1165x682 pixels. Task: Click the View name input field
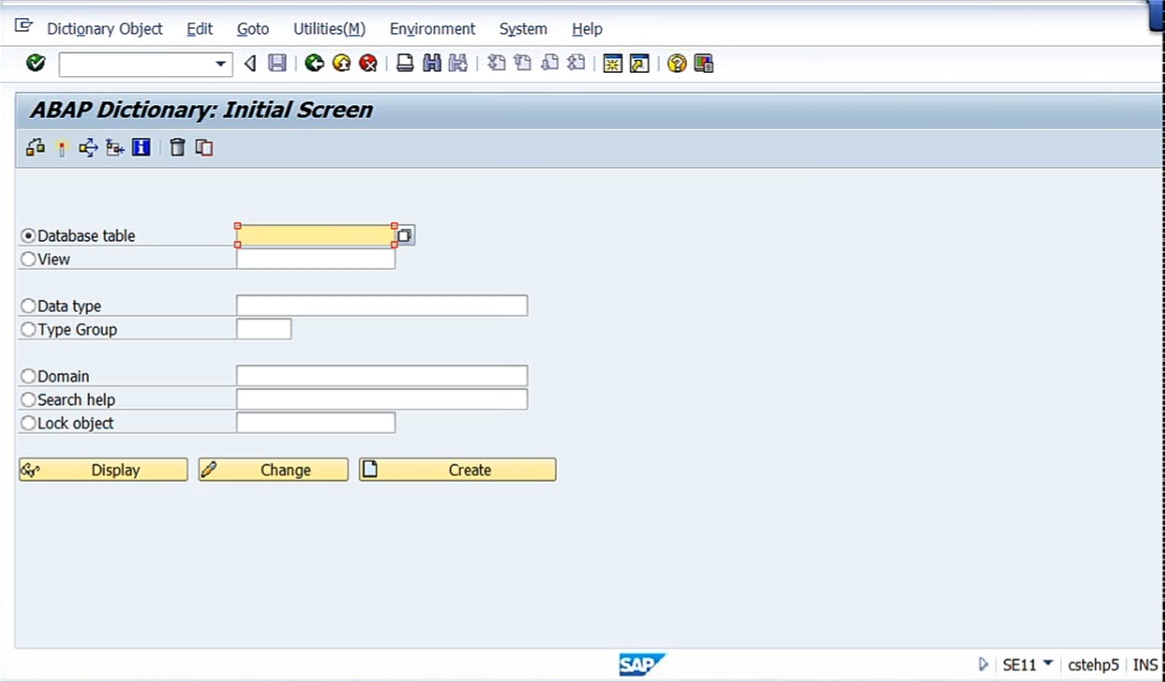(316, 259)
